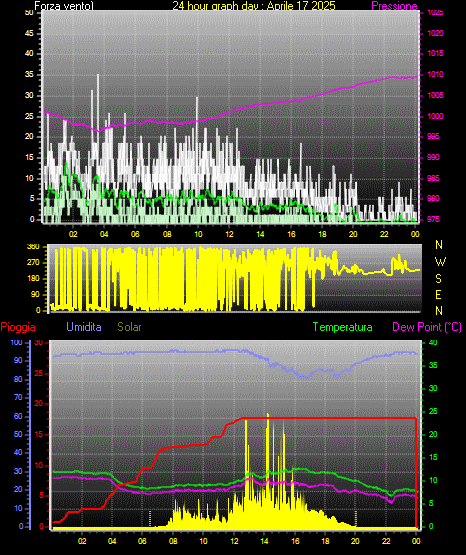
Task: Select the 24 hour graph day title
Action: point(254,6)
